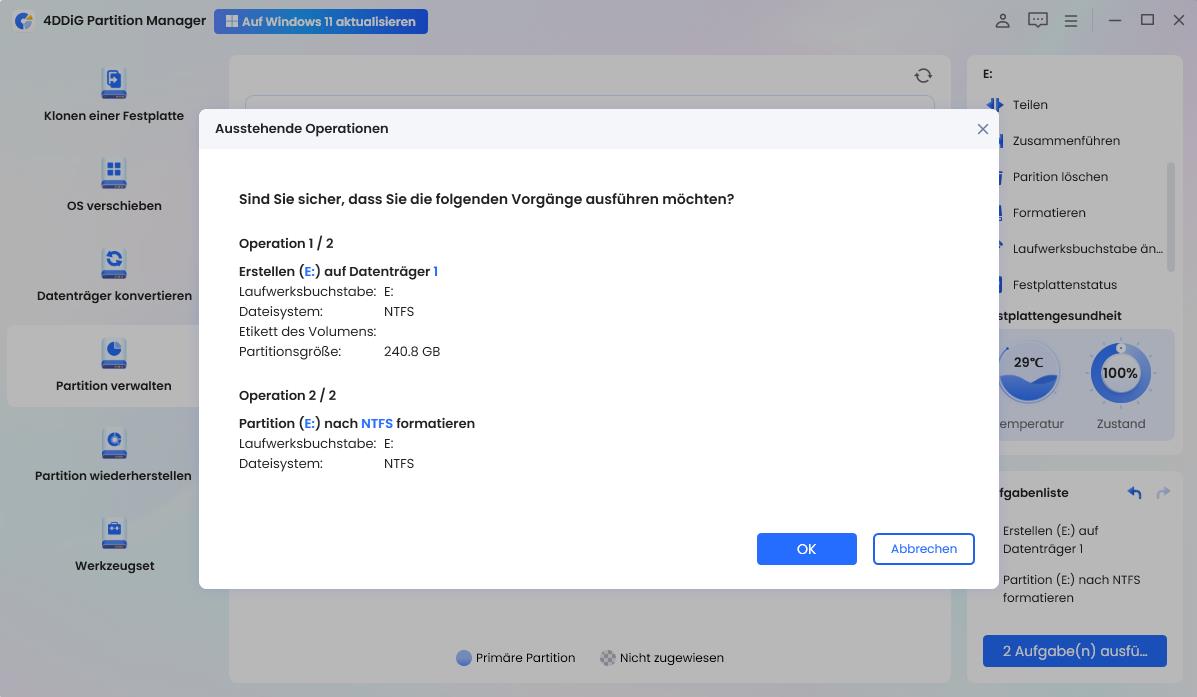This screenshot has width=1197, height=697.
Task: Open the hamburger menu in the titlebar
Action: [x=1070, y=20]
